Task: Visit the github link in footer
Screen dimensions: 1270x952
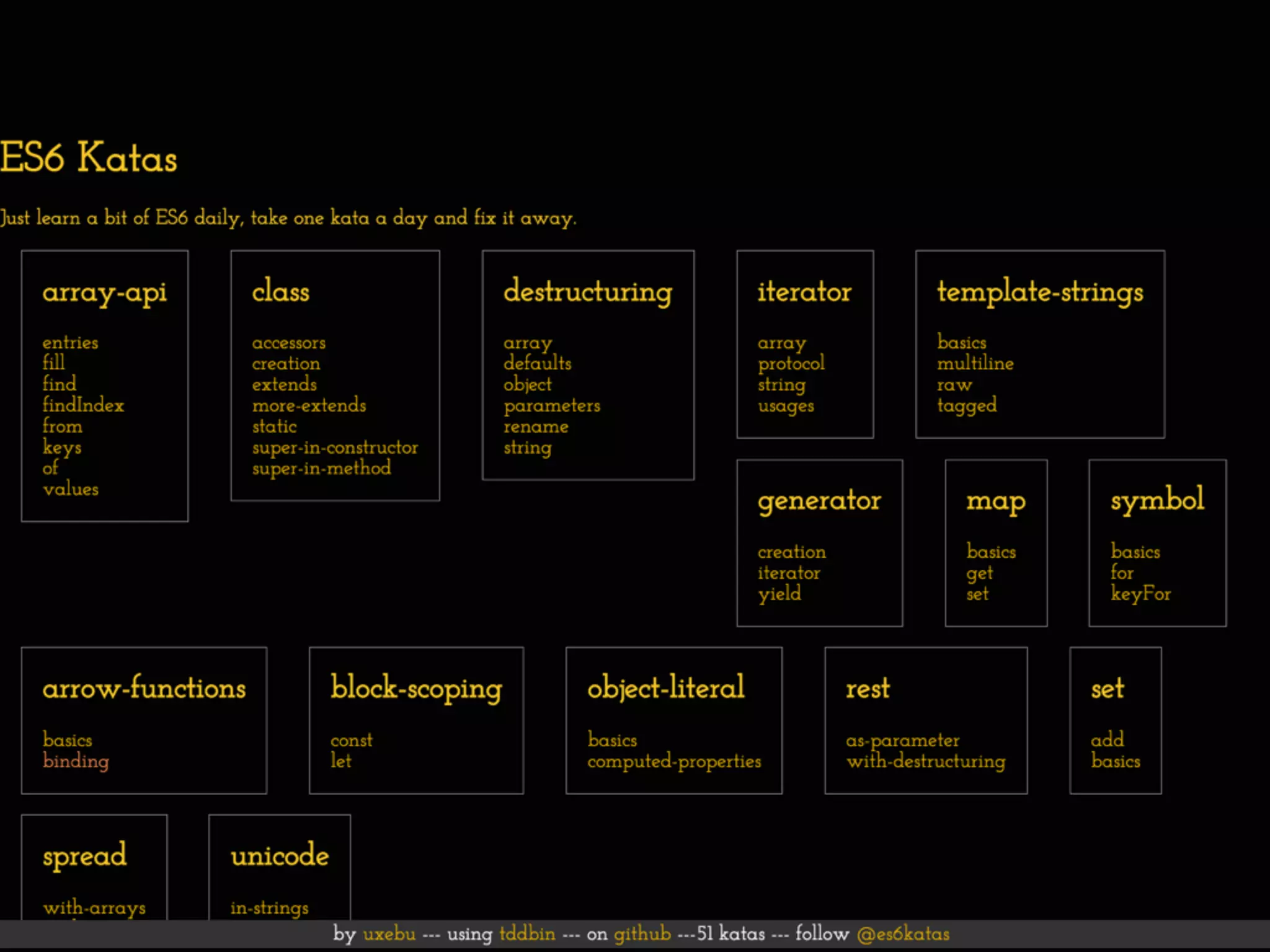Action: tap(642, 934)
